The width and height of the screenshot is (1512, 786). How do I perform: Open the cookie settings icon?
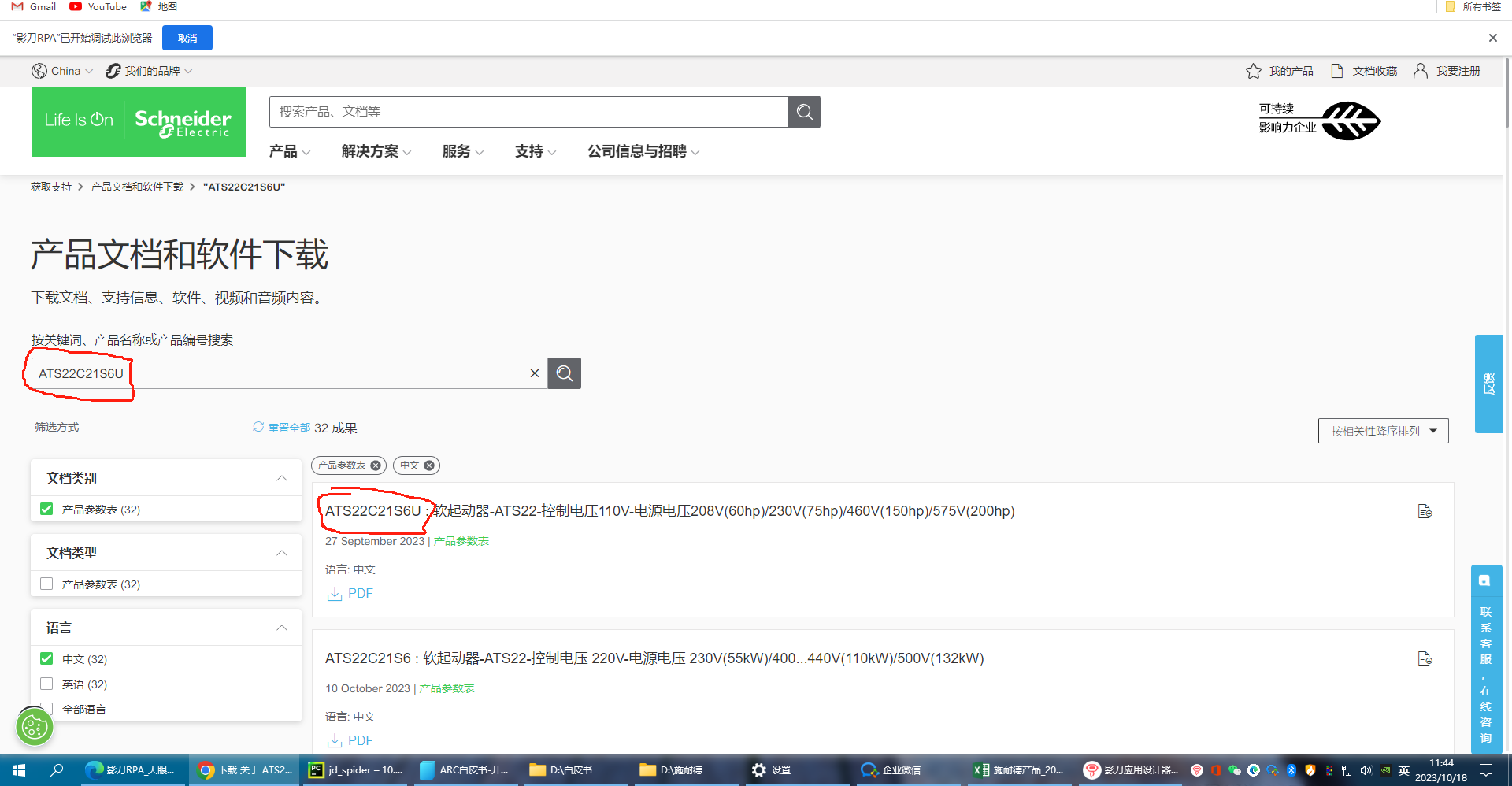tap(35, 726)
